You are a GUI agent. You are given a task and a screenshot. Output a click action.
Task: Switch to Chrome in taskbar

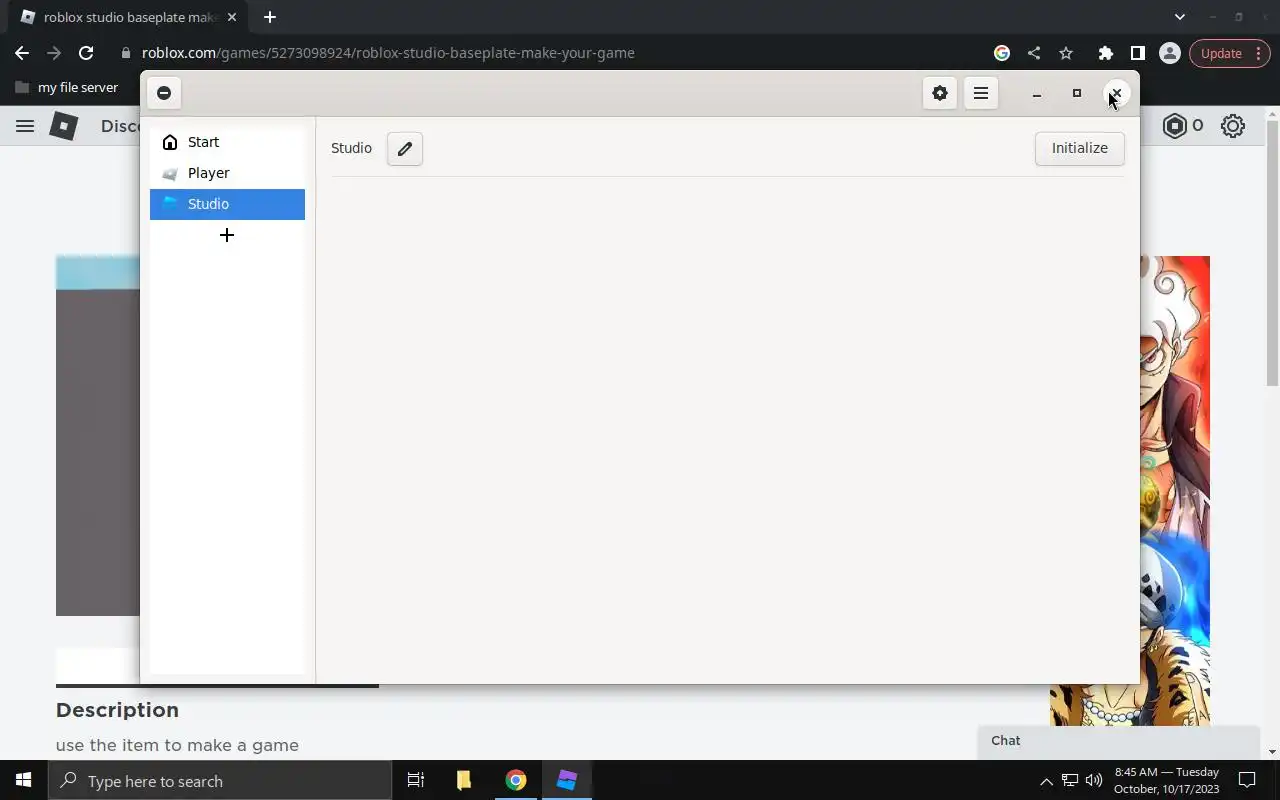(x=516, y=780)
